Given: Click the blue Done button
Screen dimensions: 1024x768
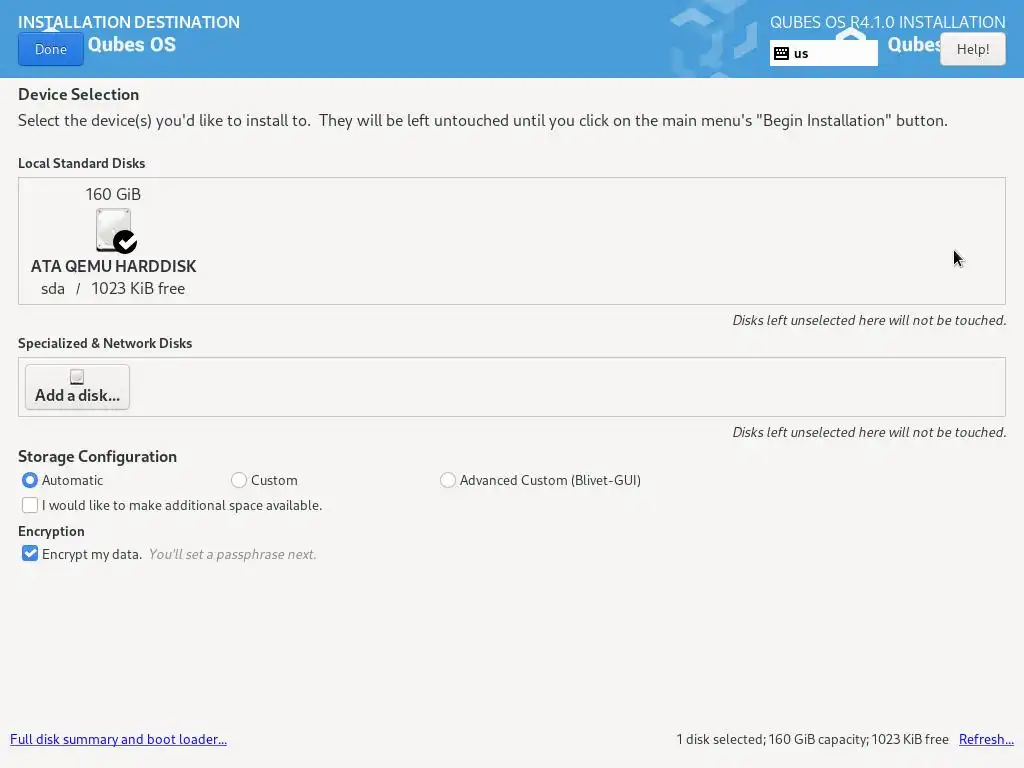Looking at the screenshot, I should pyautogui.click(x=50, y=50).
